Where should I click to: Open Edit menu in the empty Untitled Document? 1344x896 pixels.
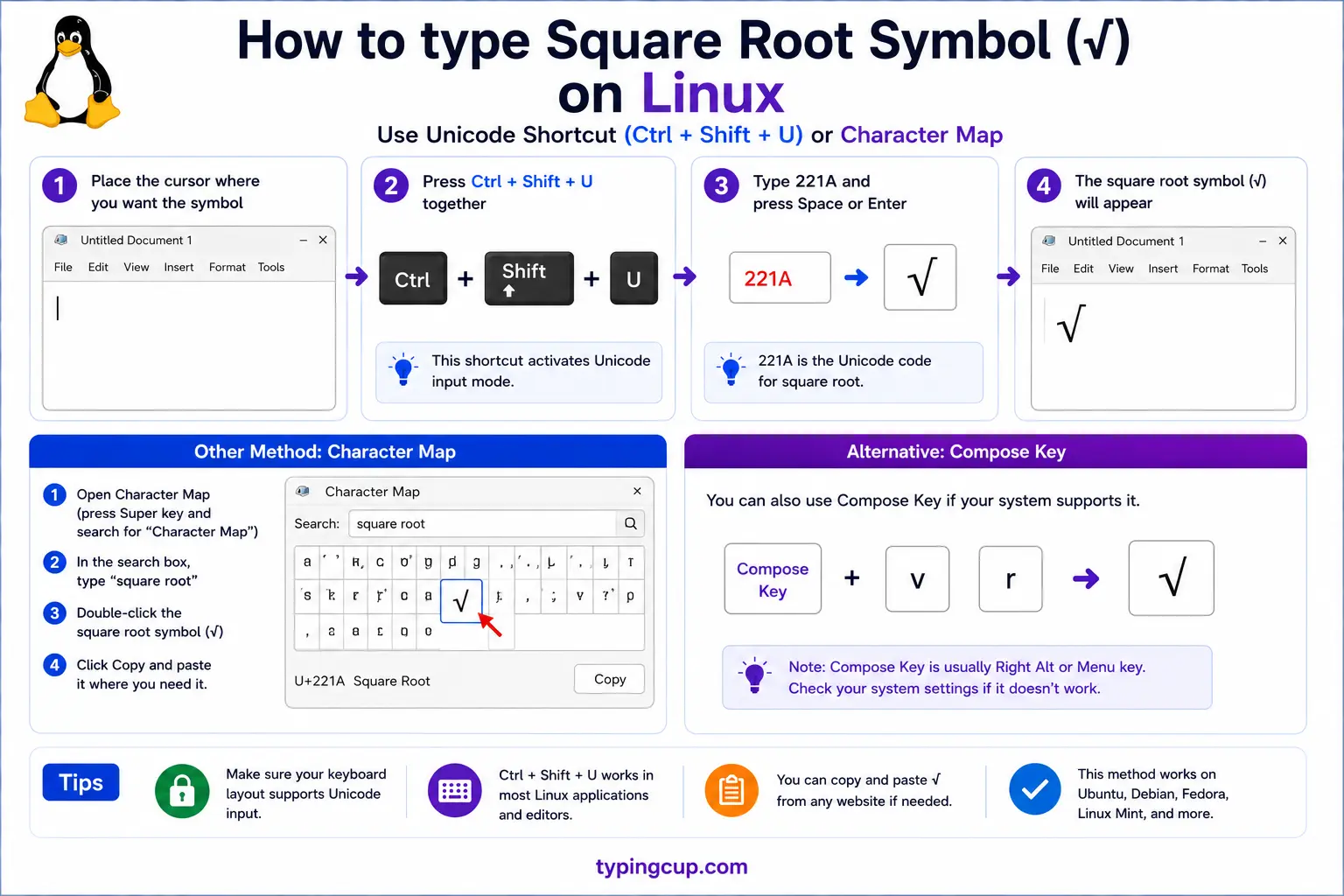(x=98, y=267)
